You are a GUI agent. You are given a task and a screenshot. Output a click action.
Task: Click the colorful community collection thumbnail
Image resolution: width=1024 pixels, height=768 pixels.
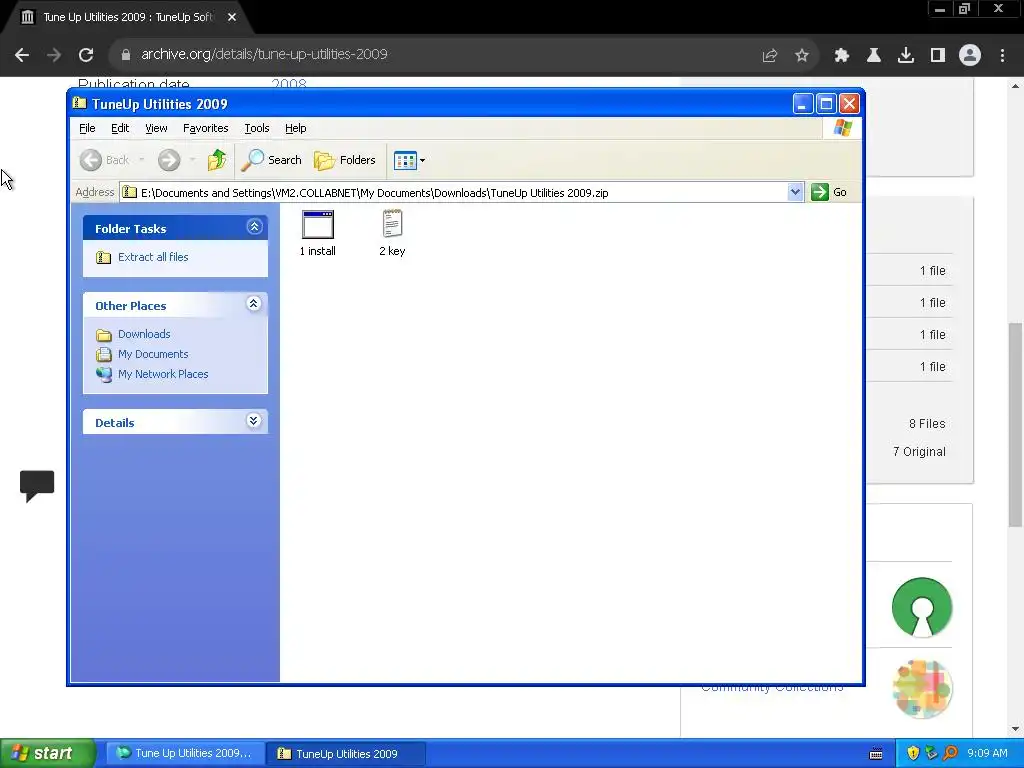pyautogui.click(x=922, y=688)
